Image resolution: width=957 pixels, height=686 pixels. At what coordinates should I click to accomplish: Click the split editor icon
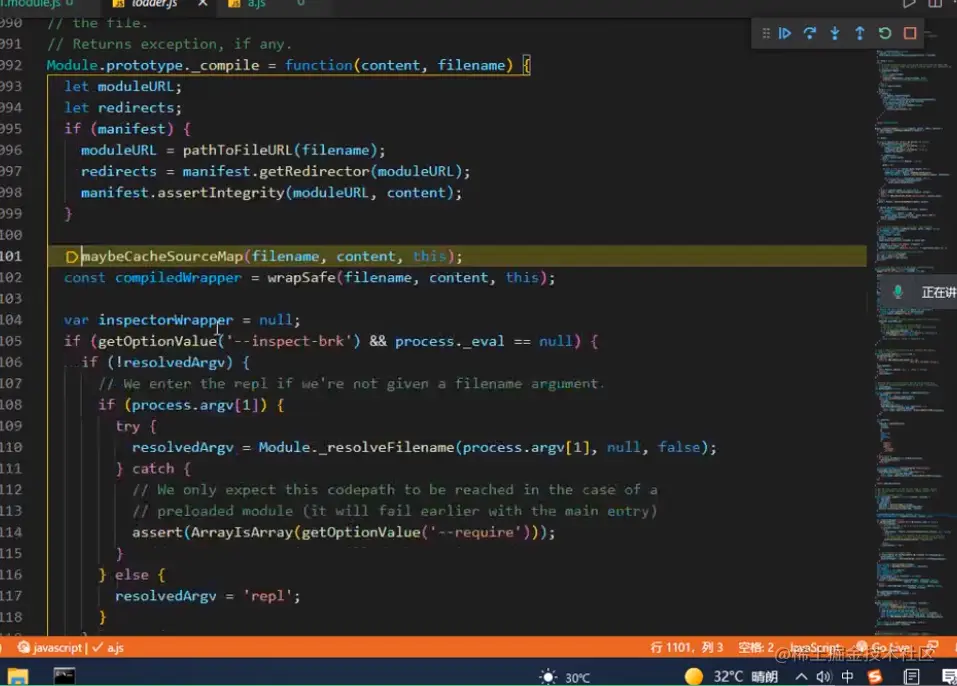pos(935,4)
